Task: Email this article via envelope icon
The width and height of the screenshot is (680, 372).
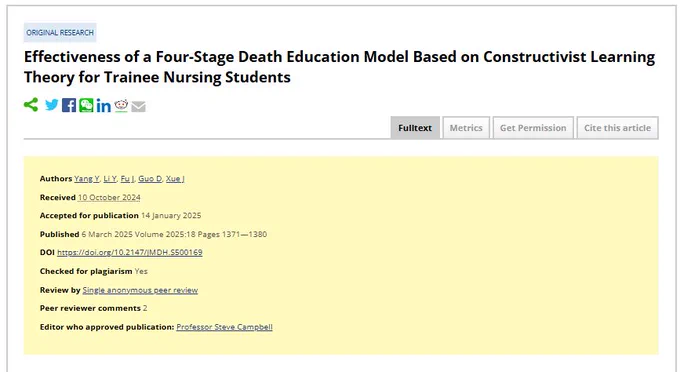Action: pos(138,106)
